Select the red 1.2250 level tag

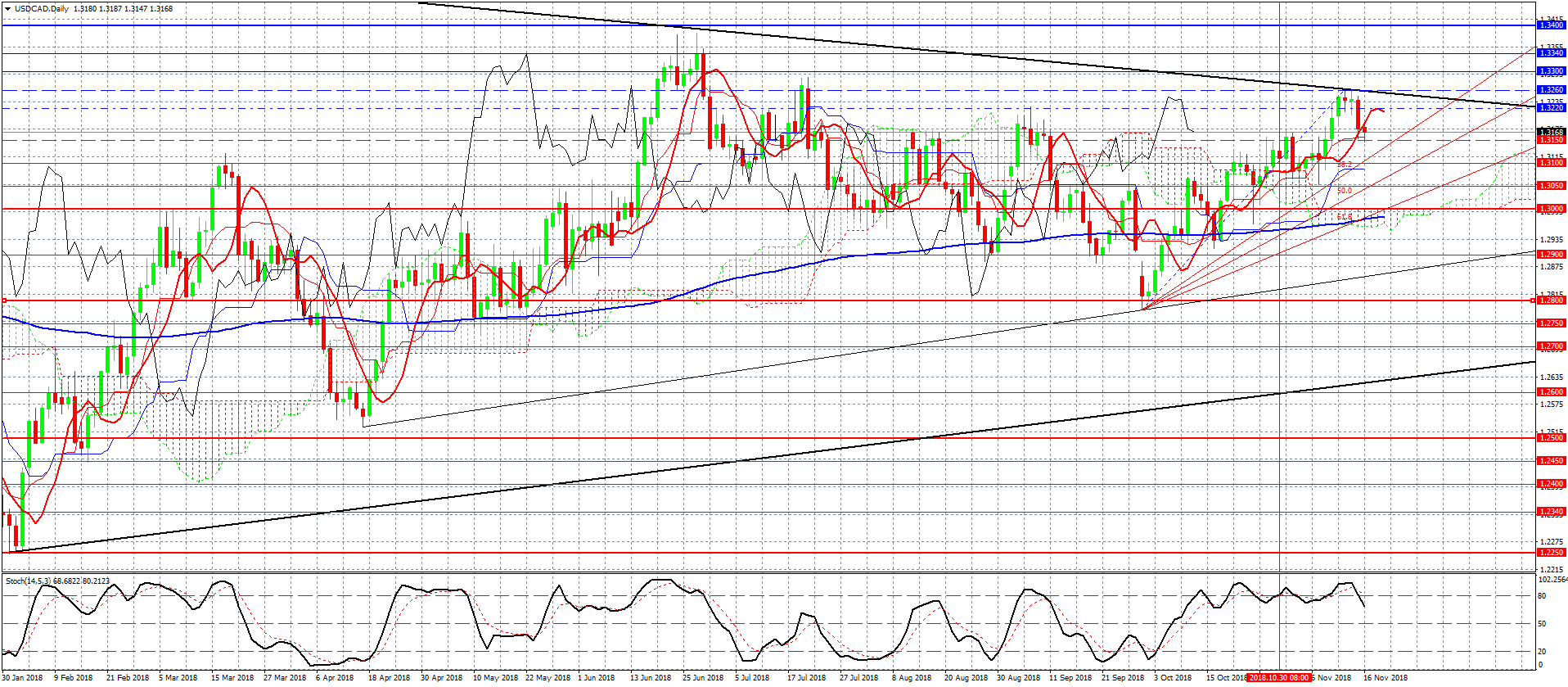tap(1551, 553)
